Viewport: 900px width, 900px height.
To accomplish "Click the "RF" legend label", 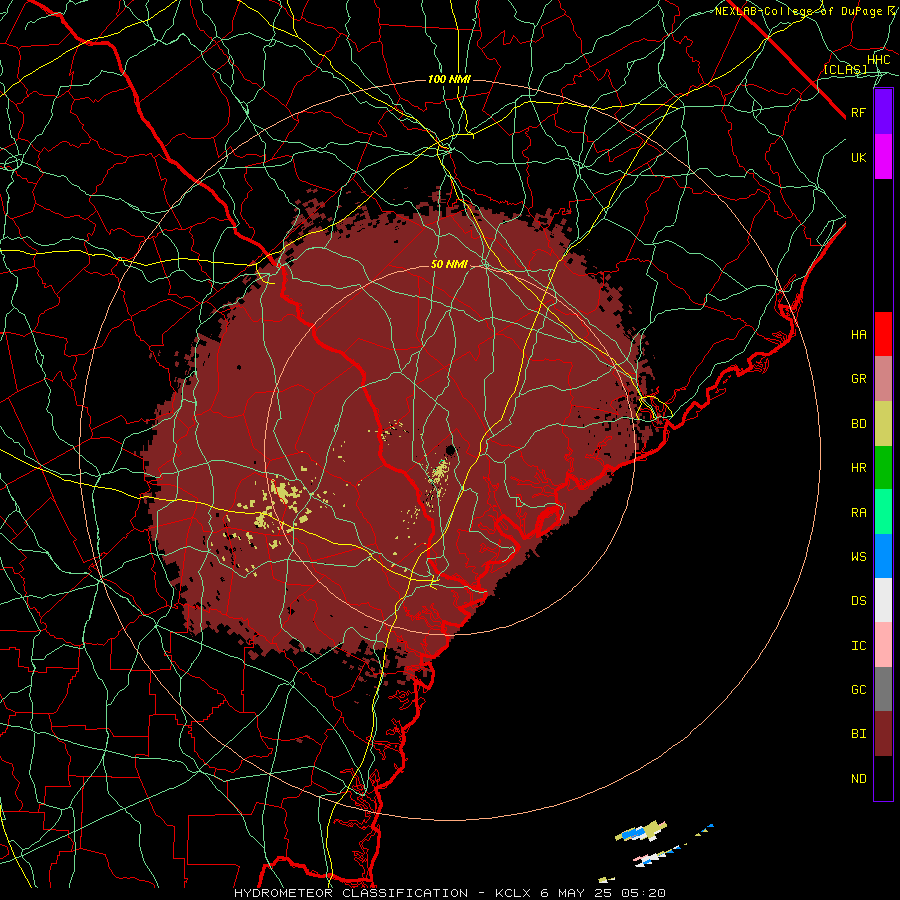I will (x=858, y=112).
